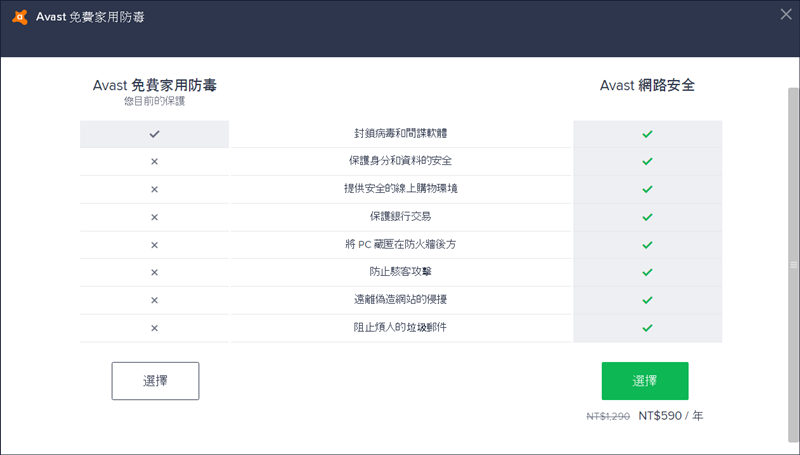Click the X mark beside 保護身分和資料的安全
This screenshot has height=455, width=800.
click(154, 161)
